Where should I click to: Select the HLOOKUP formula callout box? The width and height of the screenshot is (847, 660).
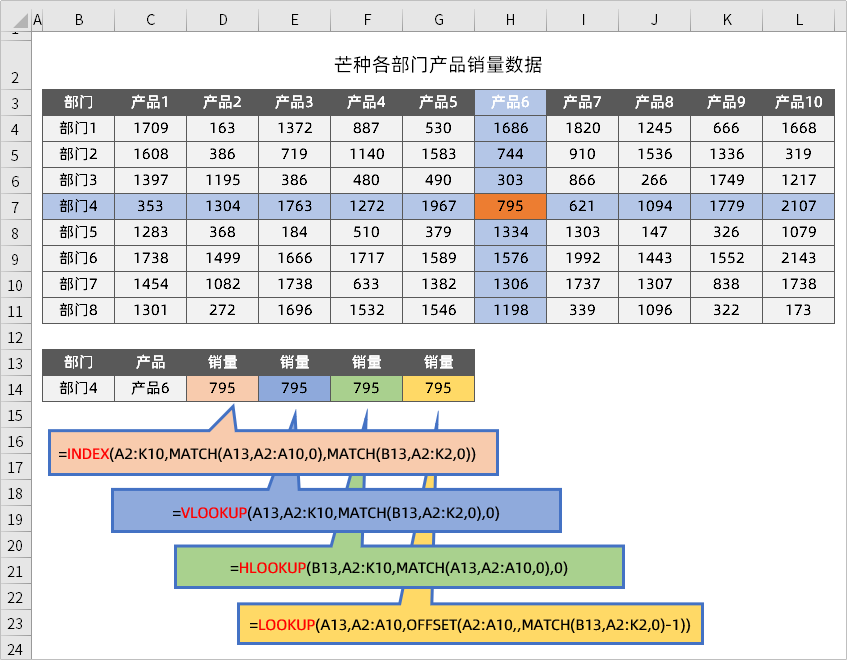point(399,566)
